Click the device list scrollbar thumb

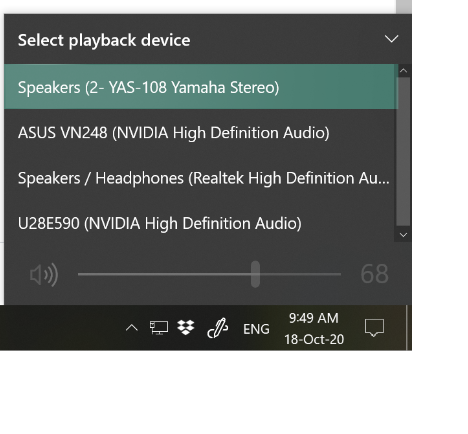pyautogui.click(x=403, y=152)
